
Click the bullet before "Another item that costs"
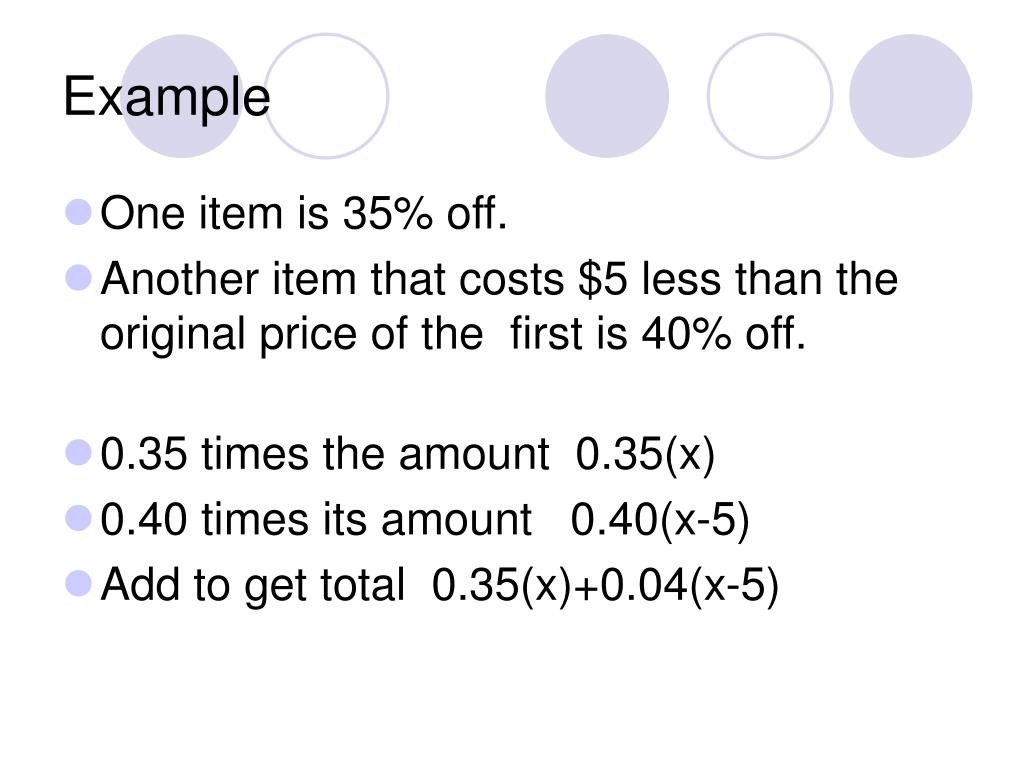78,278
